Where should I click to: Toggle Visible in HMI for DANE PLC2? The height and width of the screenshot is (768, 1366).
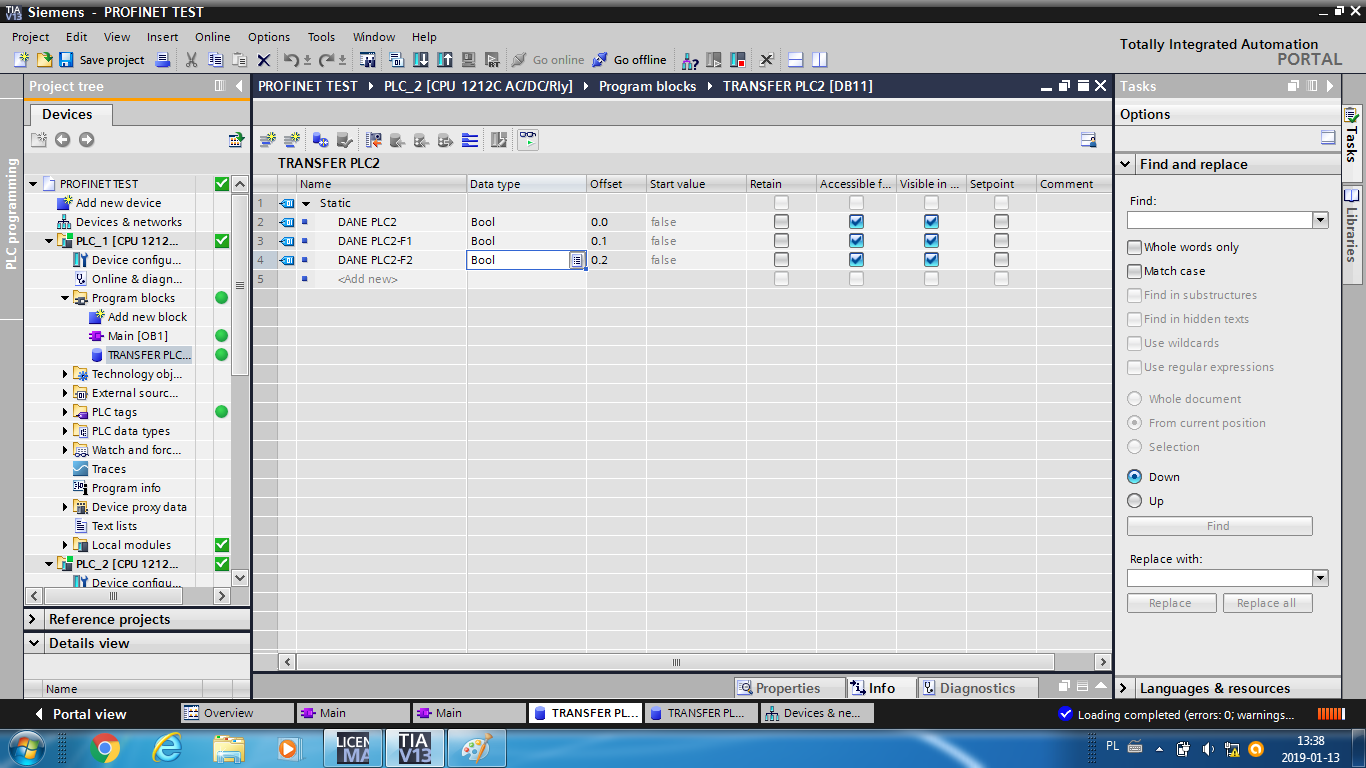(x=931, y=222)
